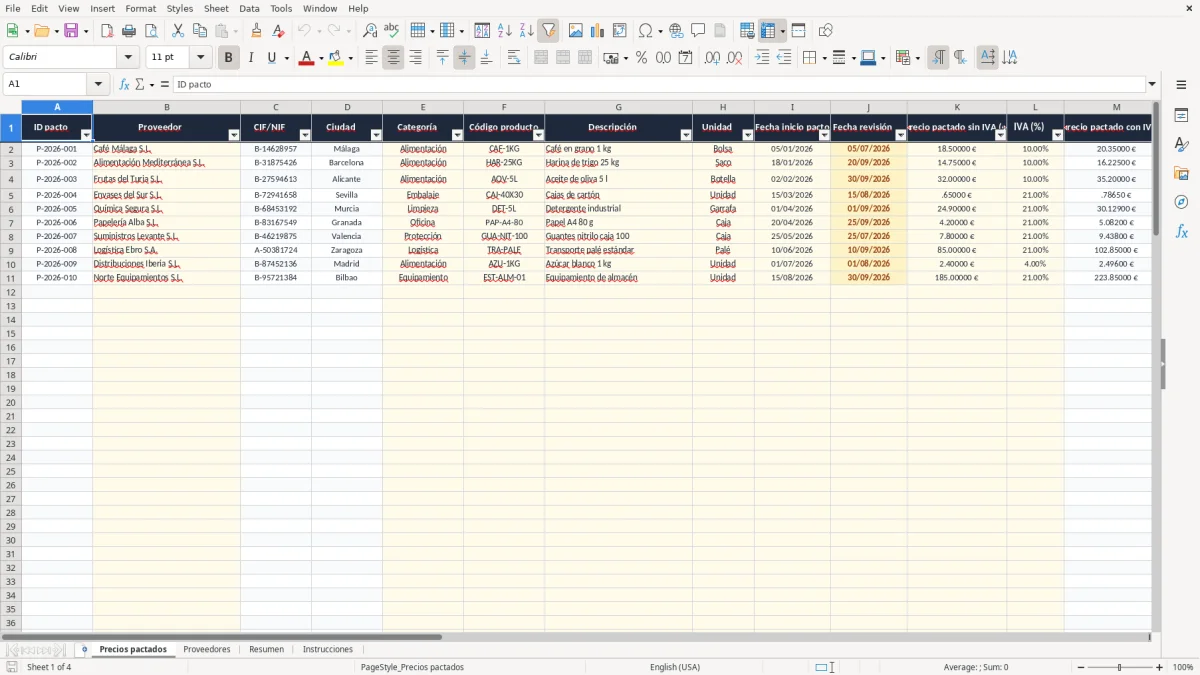Open sidebar Properties panel
Viewport: 1200px width, 675px height.
coord(1181,116)
